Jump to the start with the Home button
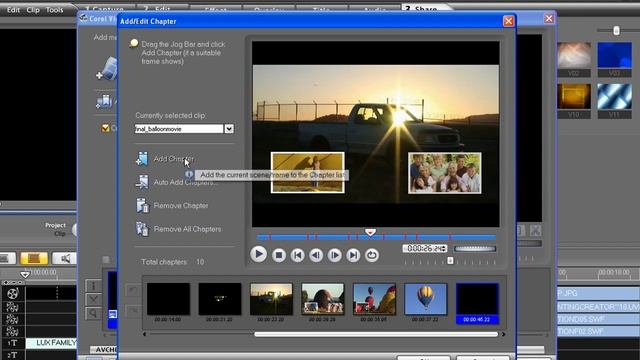The image size is (640, 360). coord(298,256)
